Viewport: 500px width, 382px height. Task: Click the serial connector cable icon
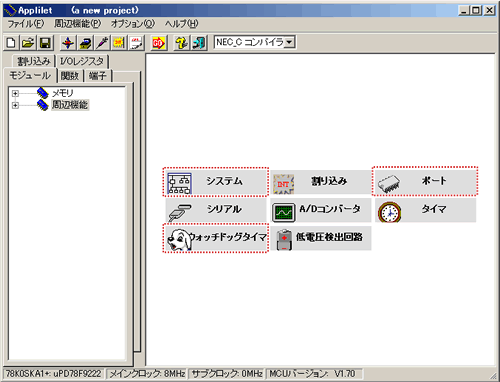(x=180, y=213)
